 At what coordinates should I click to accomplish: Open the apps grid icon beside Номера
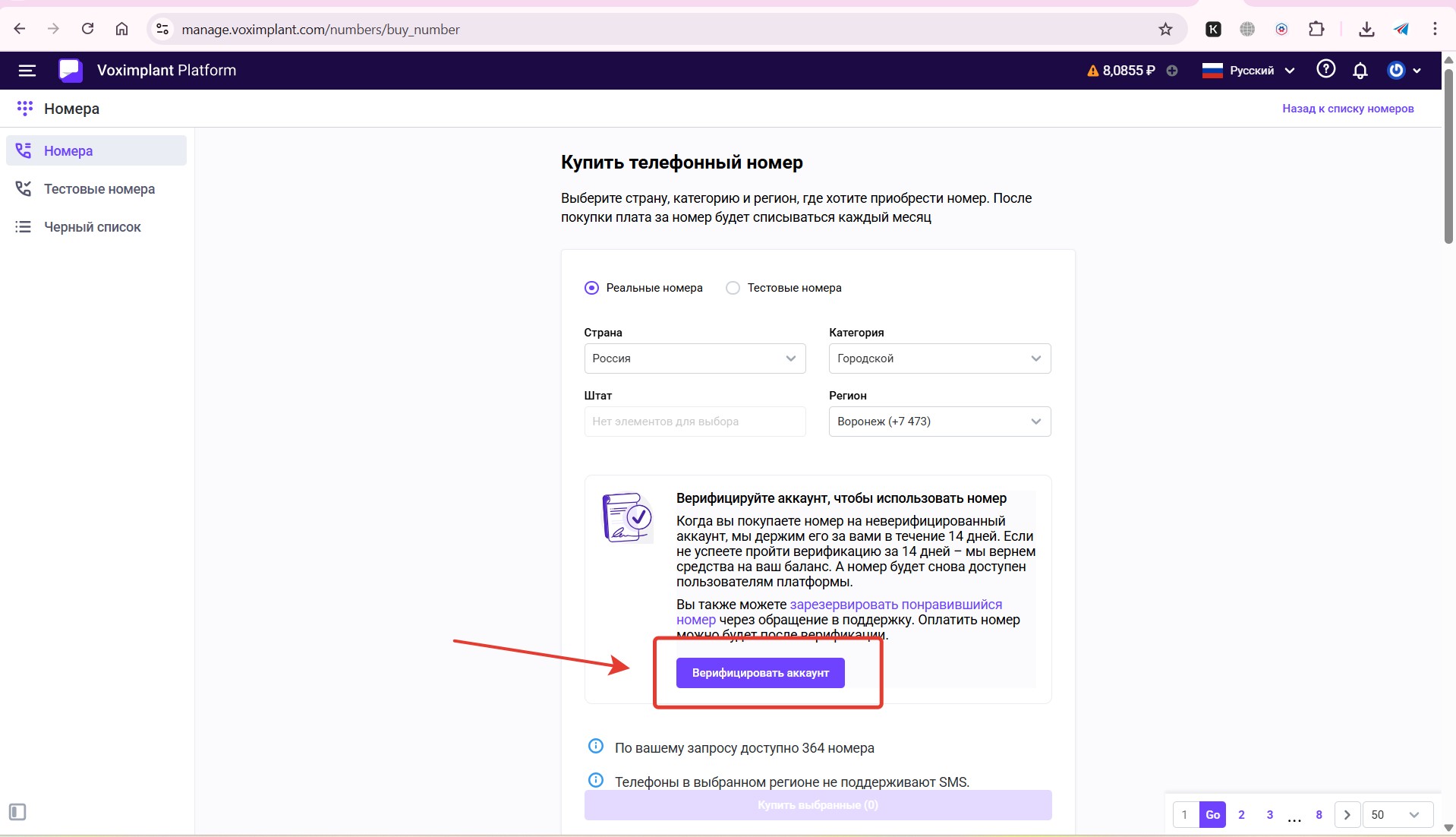coord(24,109)
